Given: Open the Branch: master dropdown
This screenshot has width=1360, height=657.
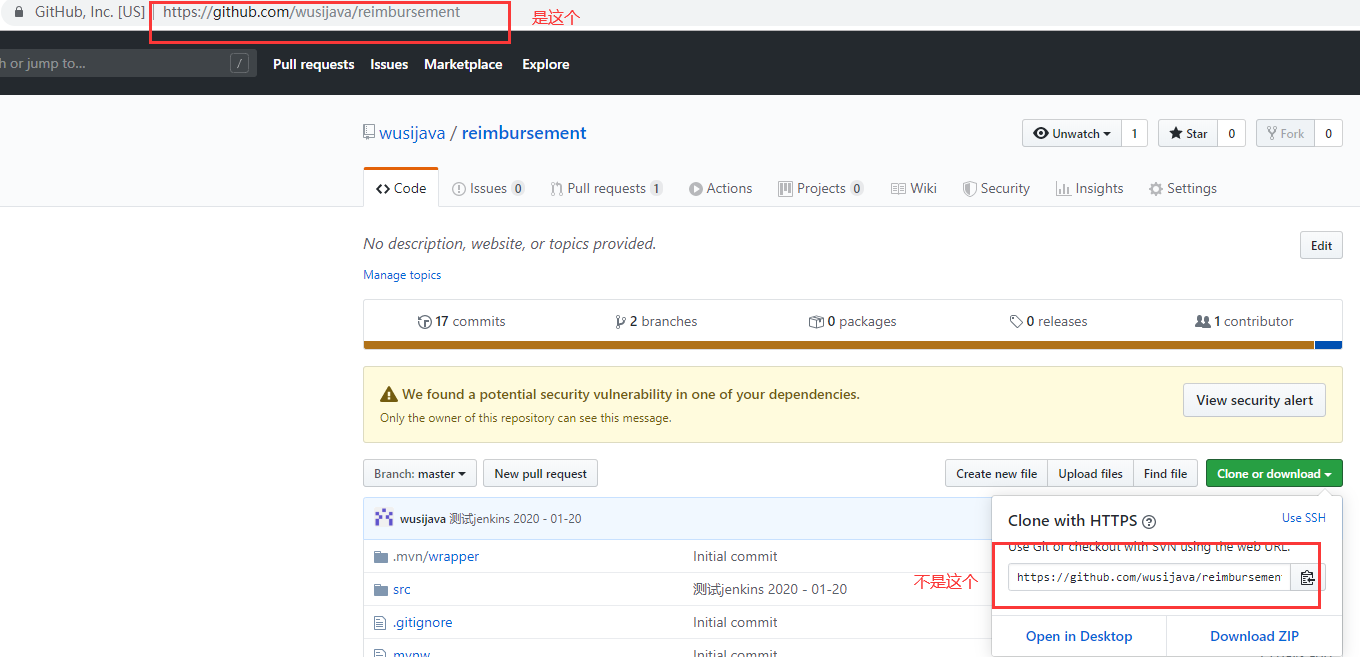Looking at the screenshot, I should [420, 474].
